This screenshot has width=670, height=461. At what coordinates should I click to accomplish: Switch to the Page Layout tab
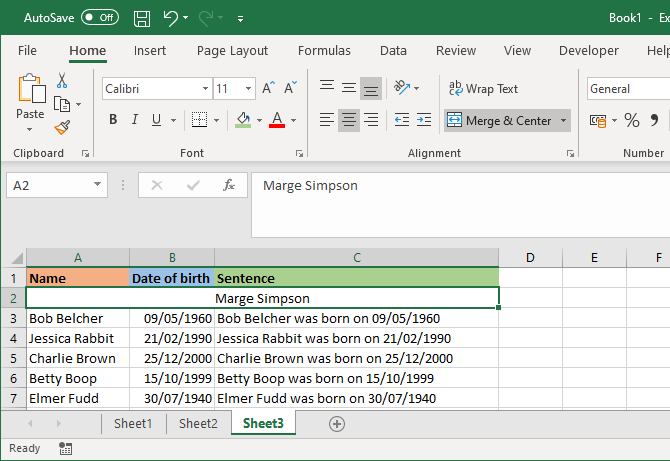pos(232,50)
